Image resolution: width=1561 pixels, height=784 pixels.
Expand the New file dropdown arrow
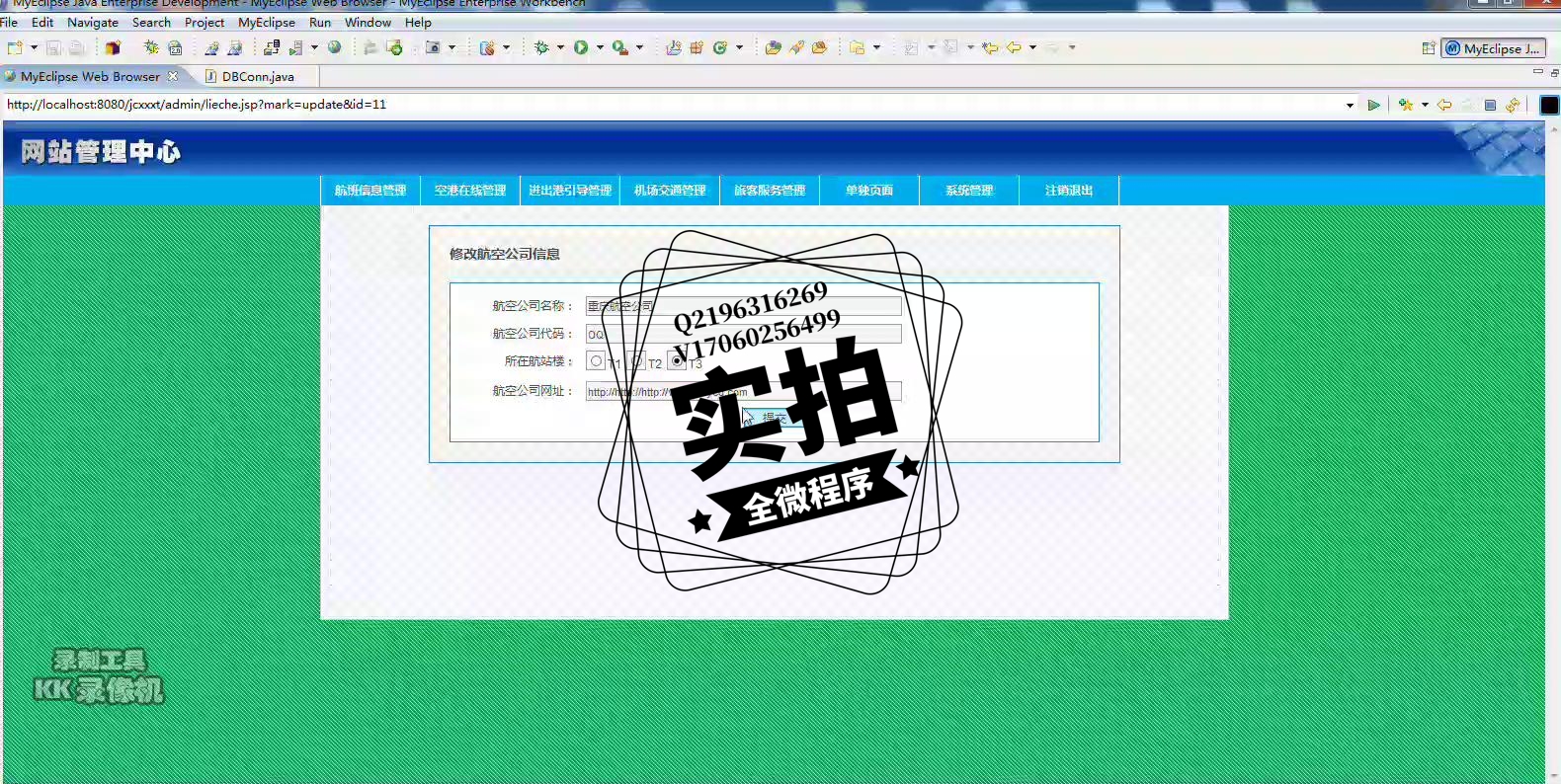point(34,47)
